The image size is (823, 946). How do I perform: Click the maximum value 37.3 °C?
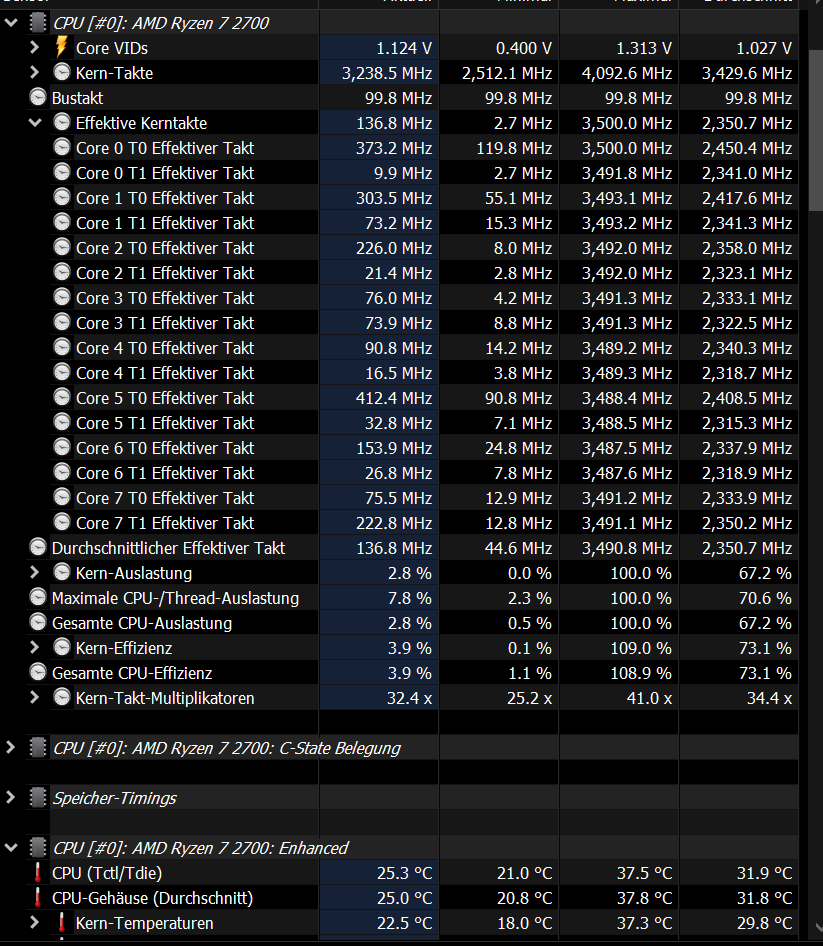(x=644, y=923)
